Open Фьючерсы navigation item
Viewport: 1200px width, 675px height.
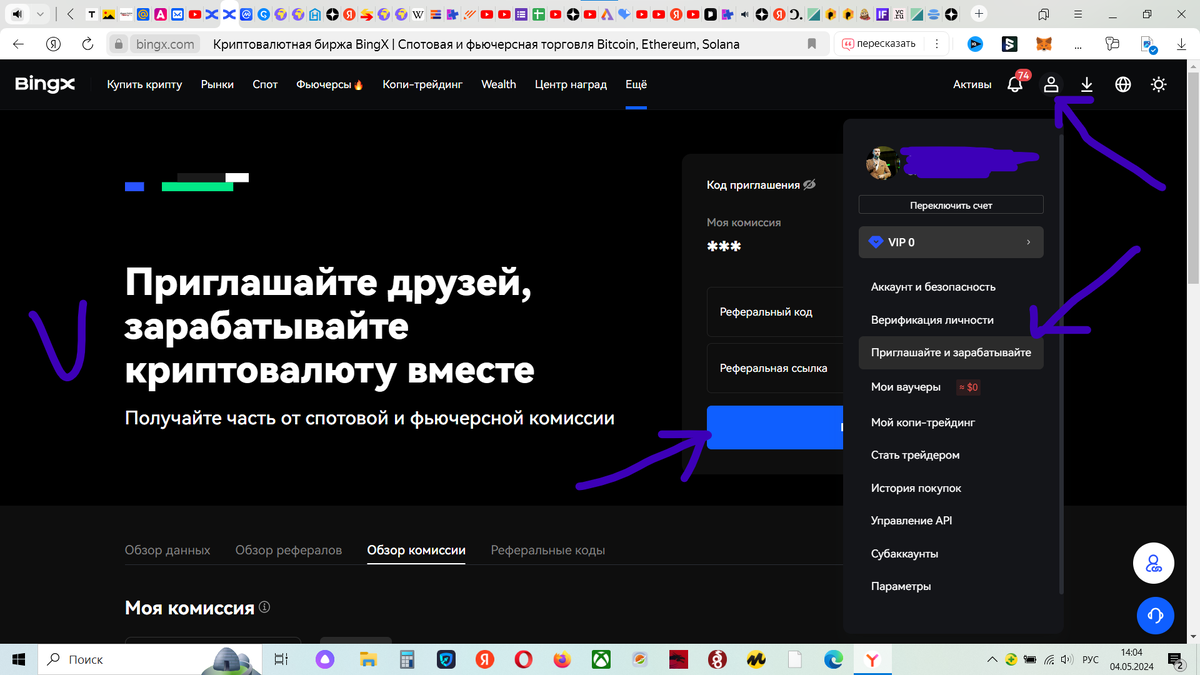click(330, 84)
